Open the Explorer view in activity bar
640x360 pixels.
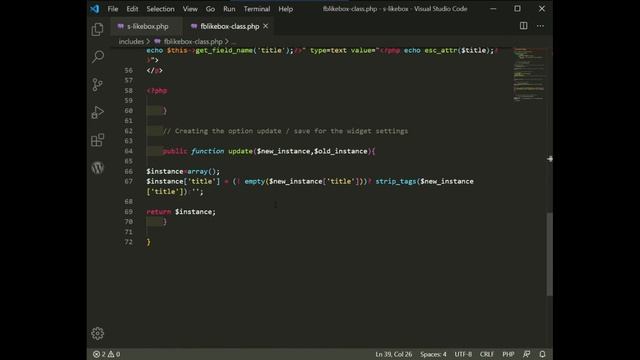coord(98,29)
